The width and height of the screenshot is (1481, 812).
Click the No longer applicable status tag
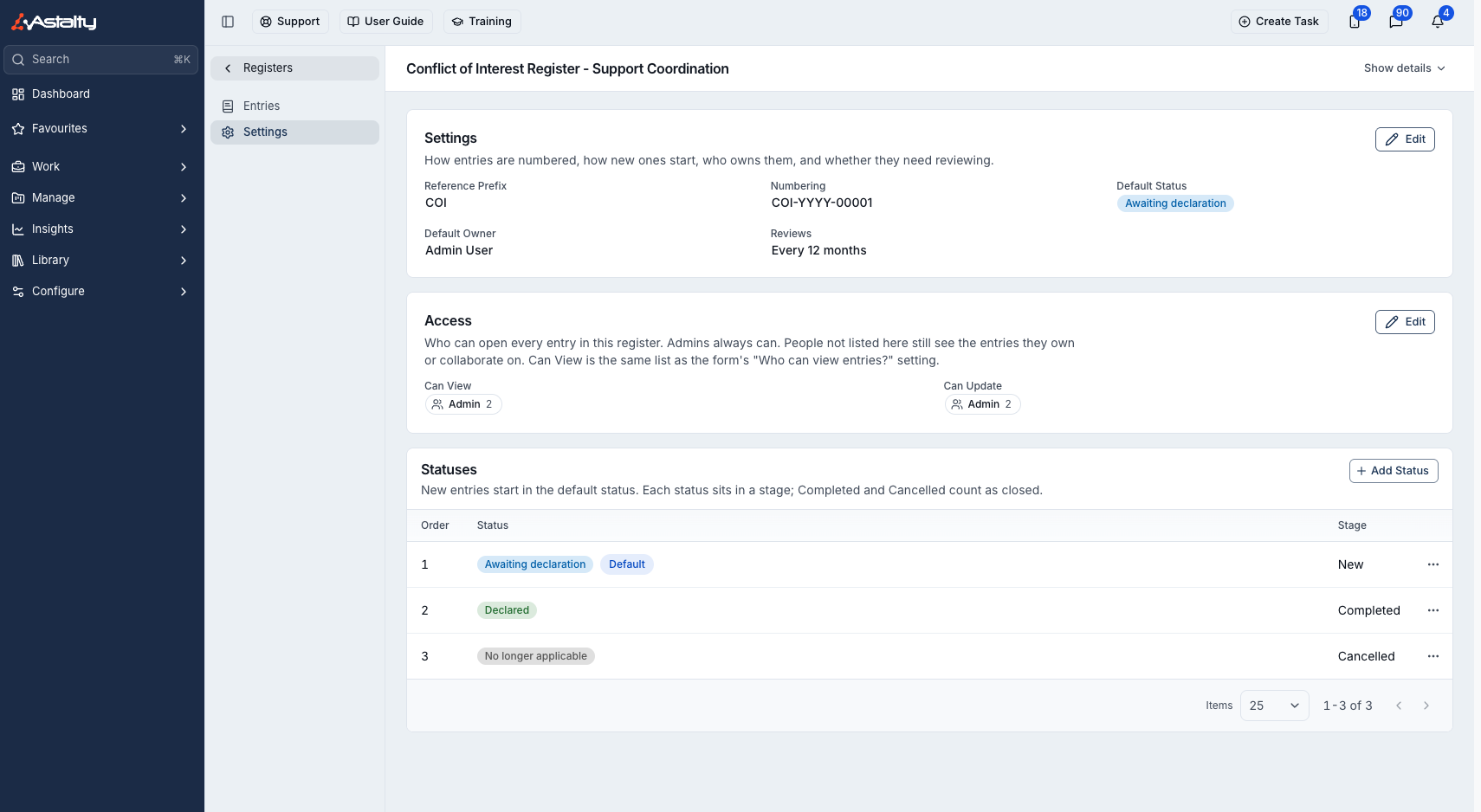tap(536, 656)
